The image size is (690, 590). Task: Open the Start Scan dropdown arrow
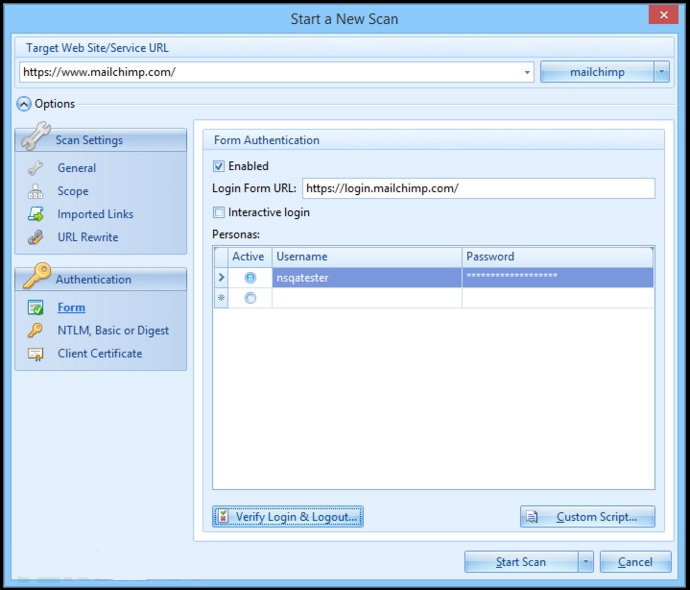tap(585, 562)
